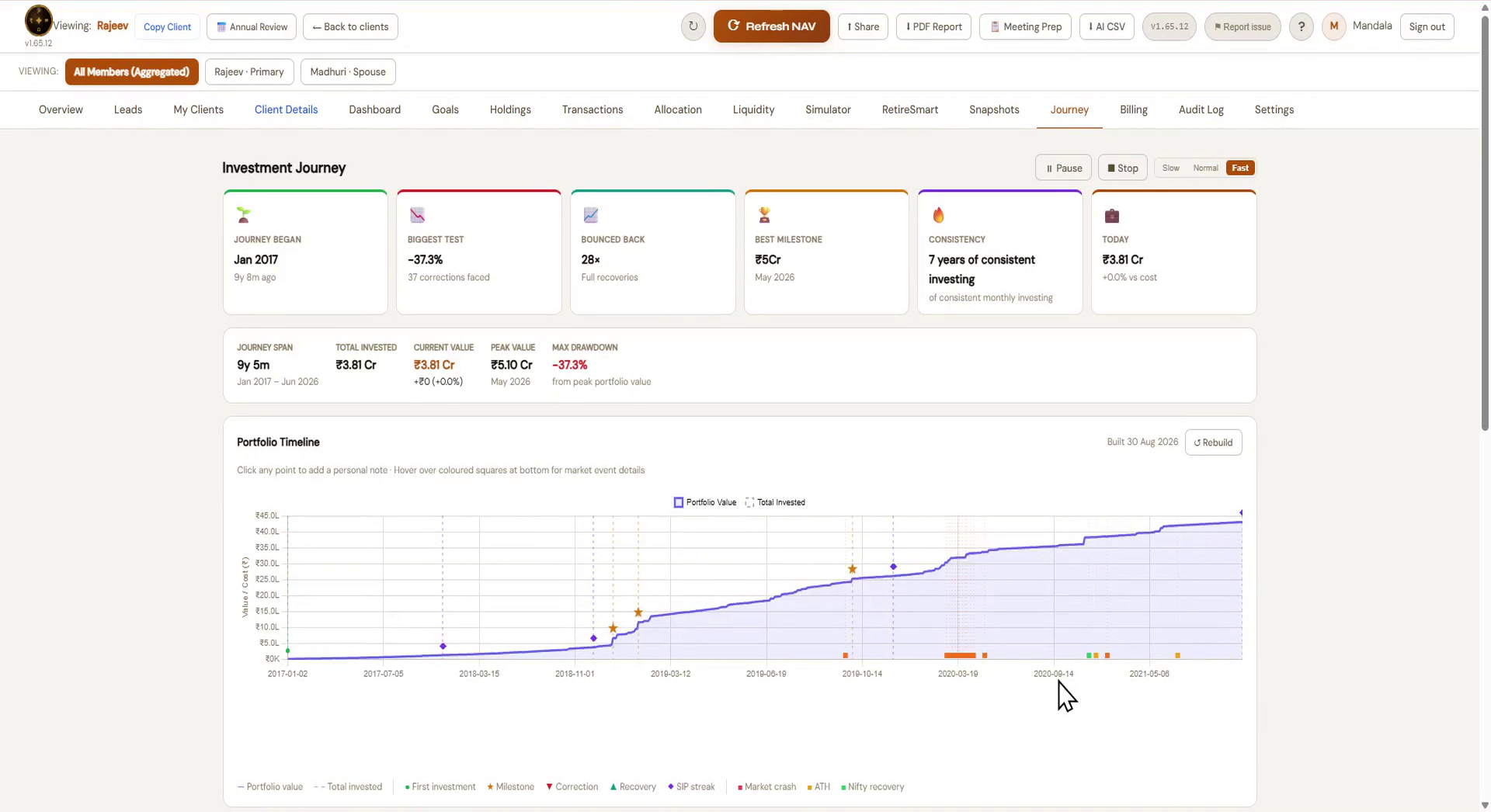1491x812 pixels.
Task: Open the Client Details tab
Action: click(286, 109)
